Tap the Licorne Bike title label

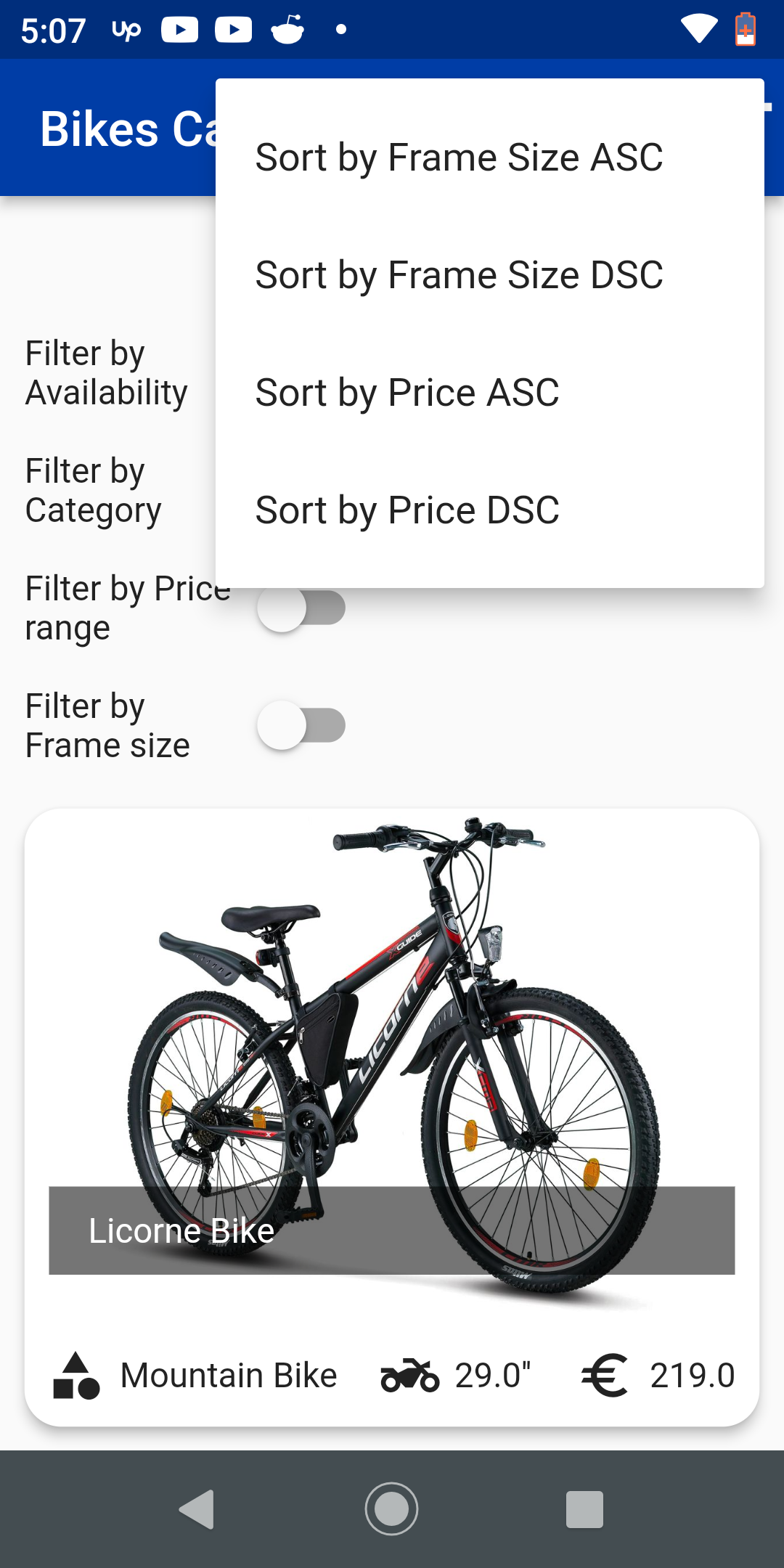(181, 1231)
